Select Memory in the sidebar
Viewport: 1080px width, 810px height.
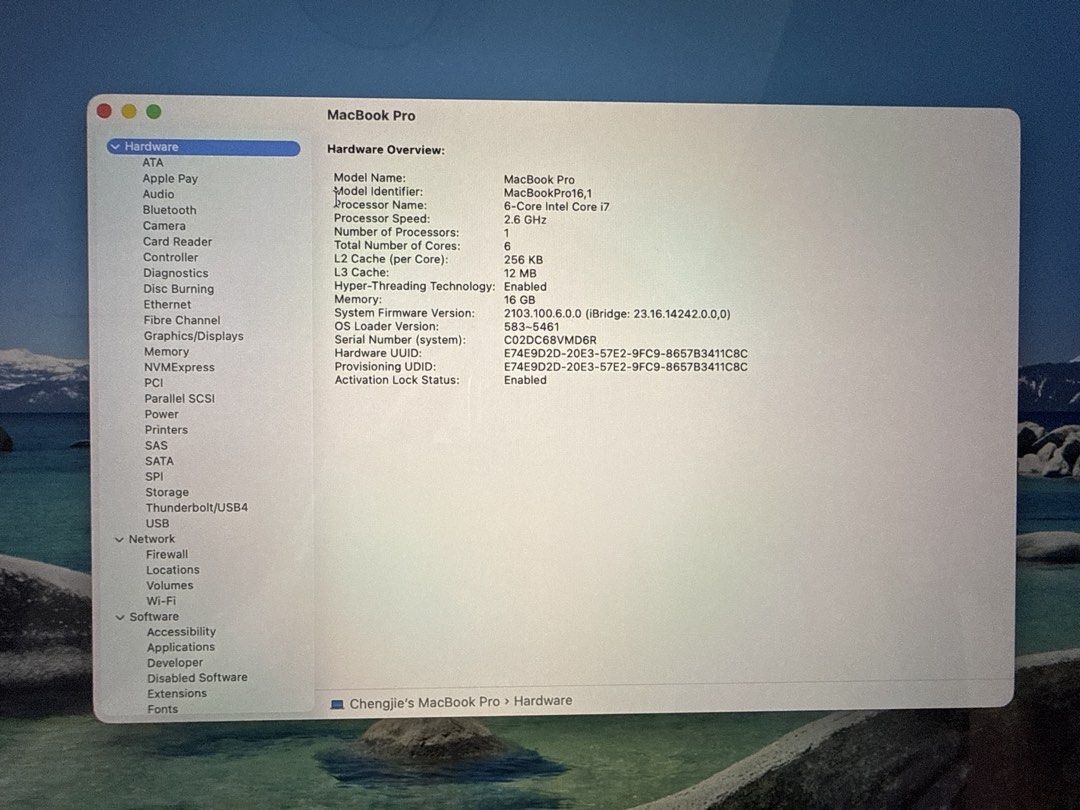tap(166, 351)
